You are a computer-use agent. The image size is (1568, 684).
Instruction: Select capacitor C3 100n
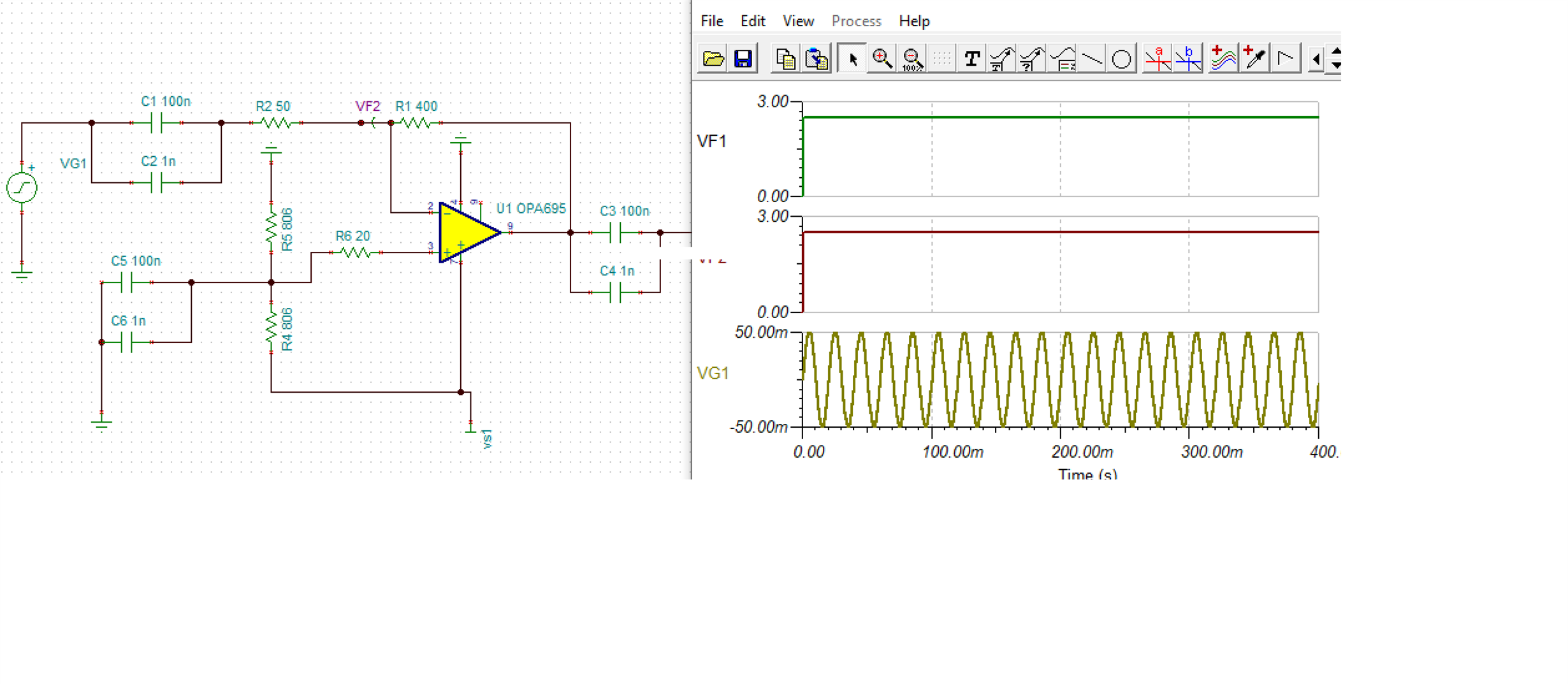pyautogui.click(x=616, y=233)
